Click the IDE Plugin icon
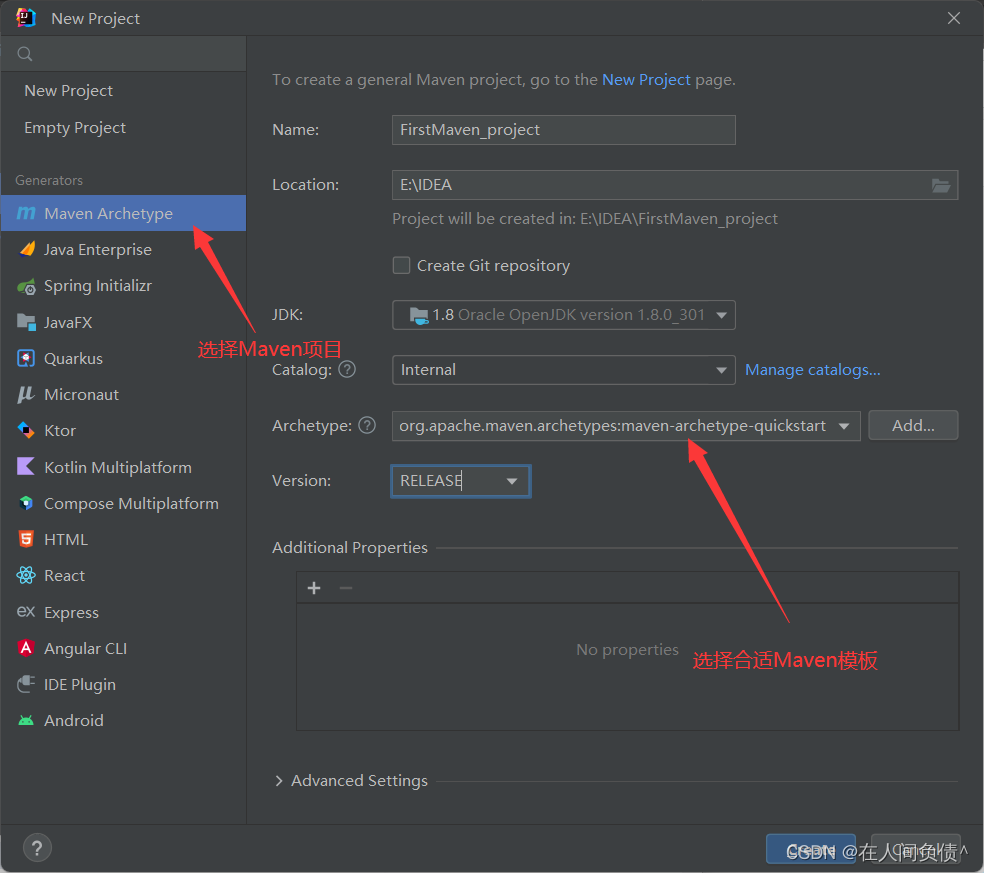Viewport: 984px width, 873px height. (x=26, y=684)
